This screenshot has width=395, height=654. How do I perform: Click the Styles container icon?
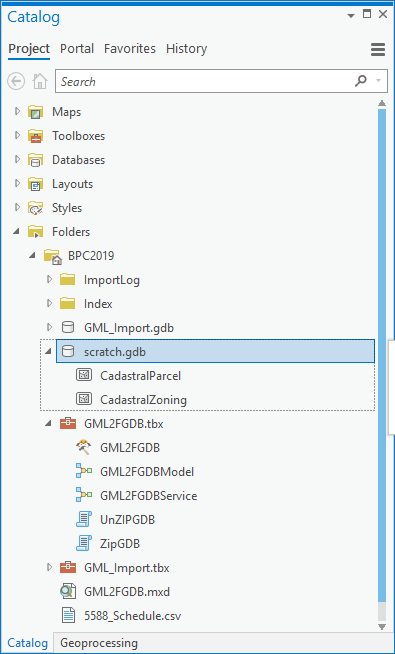tap(35, 208)
